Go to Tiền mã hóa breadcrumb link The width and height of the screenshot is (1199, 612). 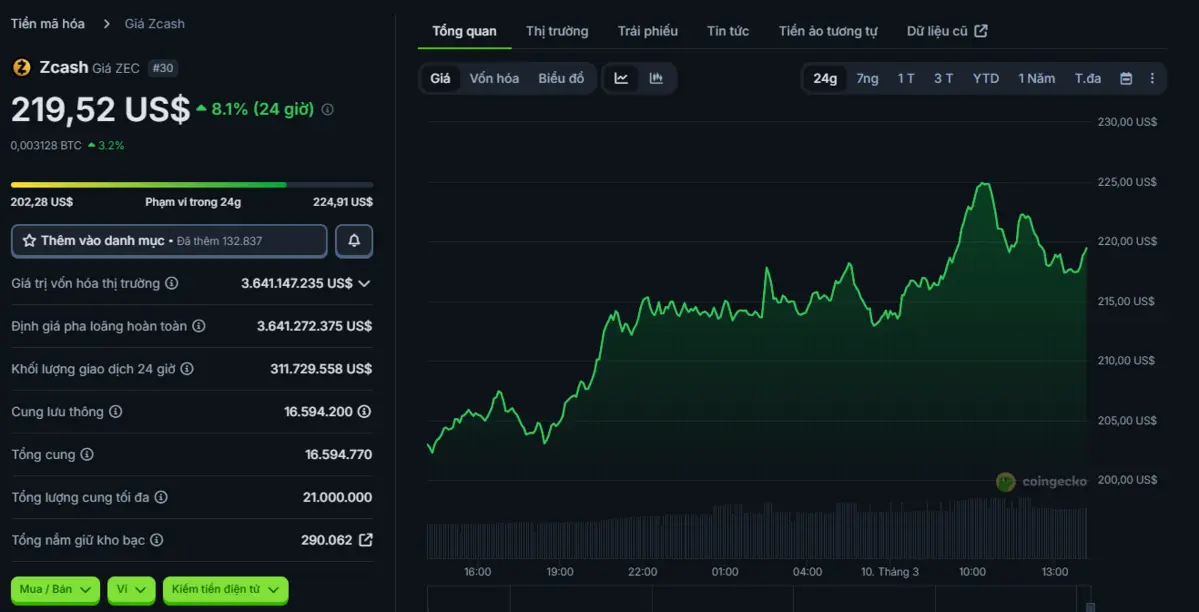click(x=48, y=23)
